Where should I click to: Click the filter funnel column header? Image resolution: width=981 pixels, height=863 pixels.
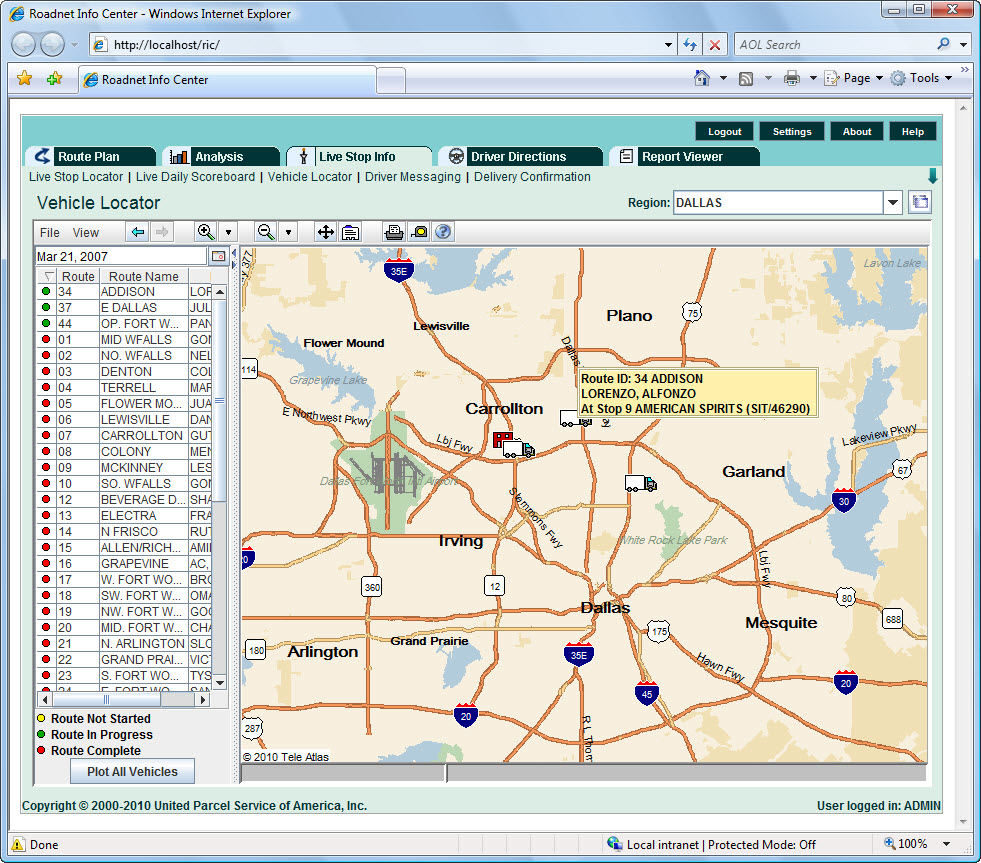click(x=48, y=276)
